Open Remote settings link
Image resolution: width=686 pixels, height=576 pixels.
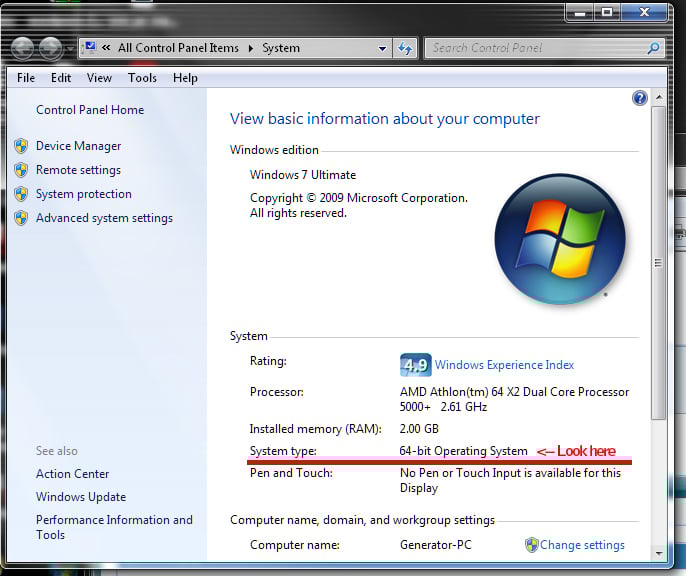(78, 170)
